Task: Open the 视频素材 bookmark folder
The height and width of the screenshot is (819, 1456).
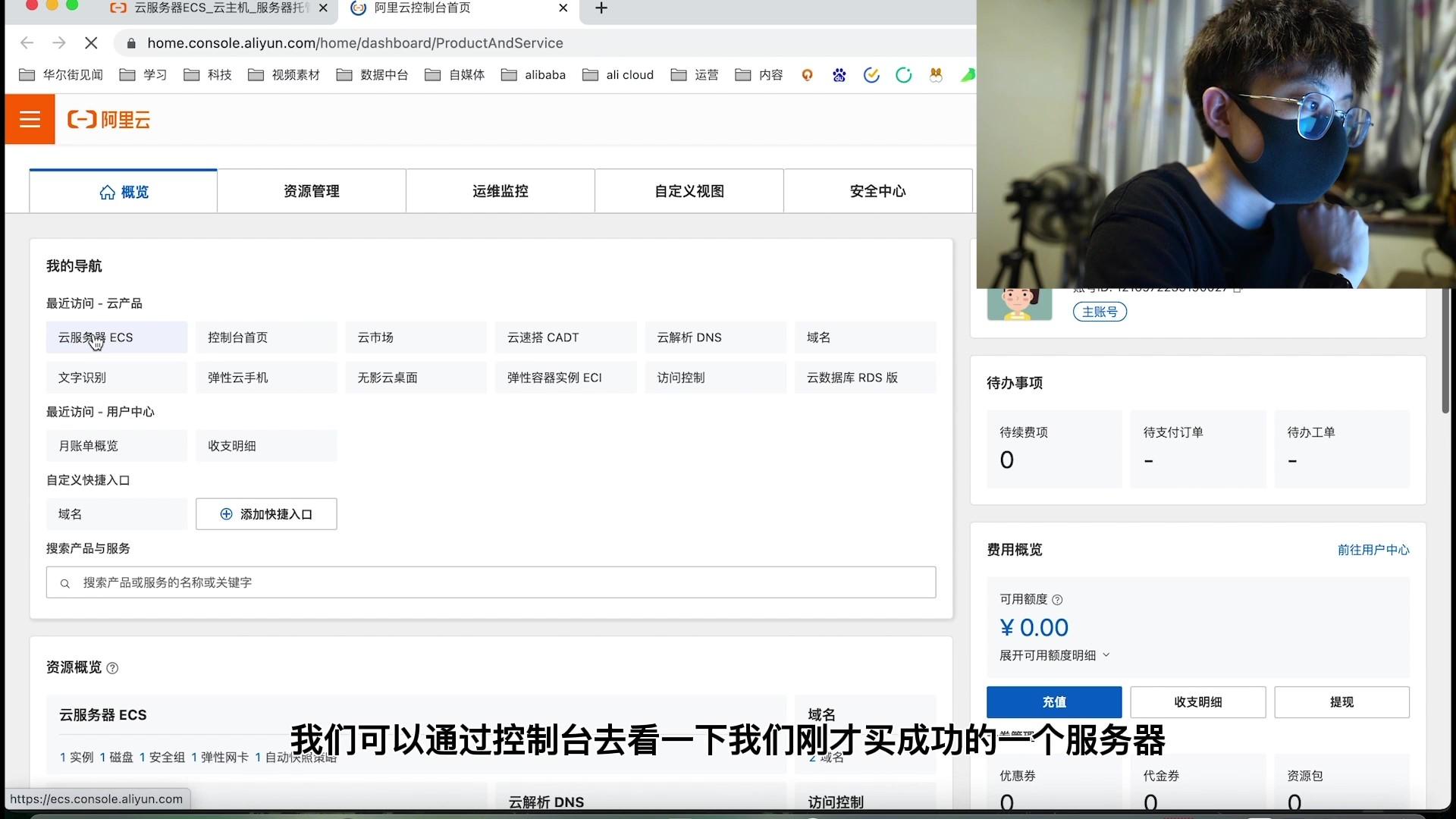Action: tap(284, 75)
